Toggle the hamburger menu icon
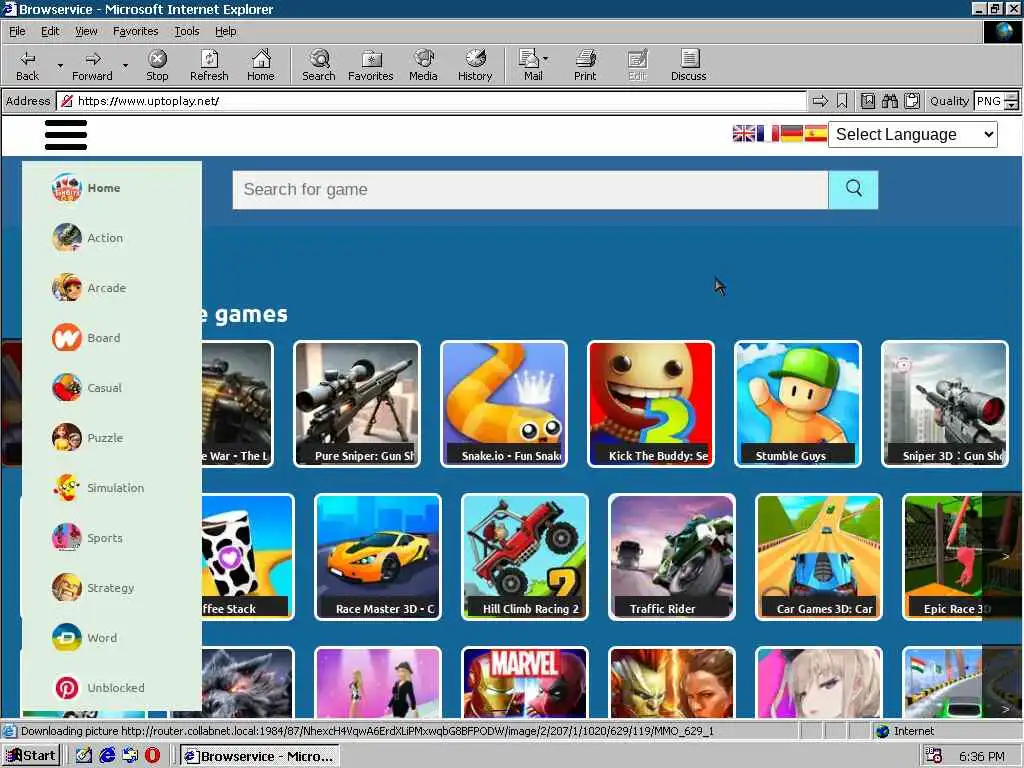 [66, 135]
